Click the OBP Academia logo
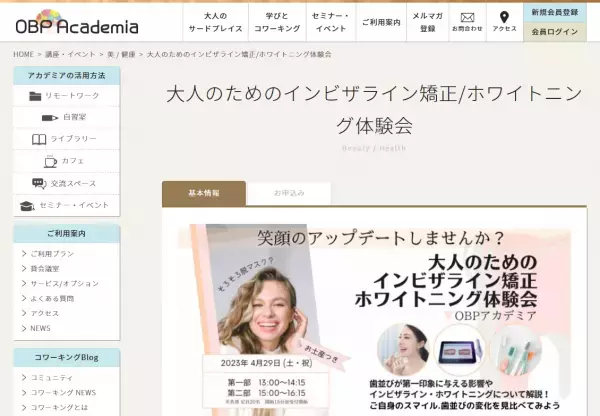The height and width of the screenshot is (416, 600). 77,22
